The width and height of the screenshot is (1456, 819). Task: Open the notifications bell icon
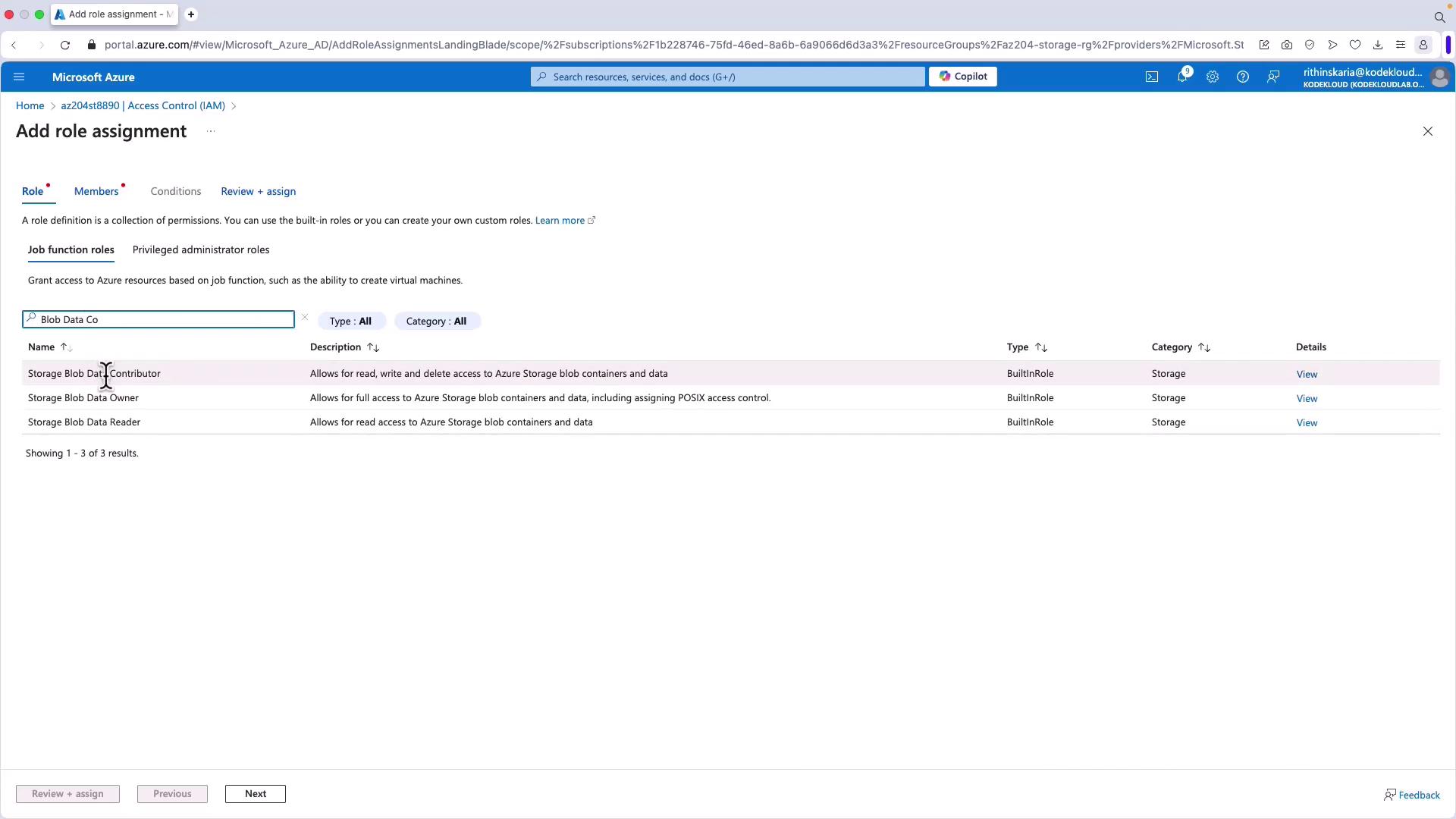pyautogui.click(x=1181, y=77)
